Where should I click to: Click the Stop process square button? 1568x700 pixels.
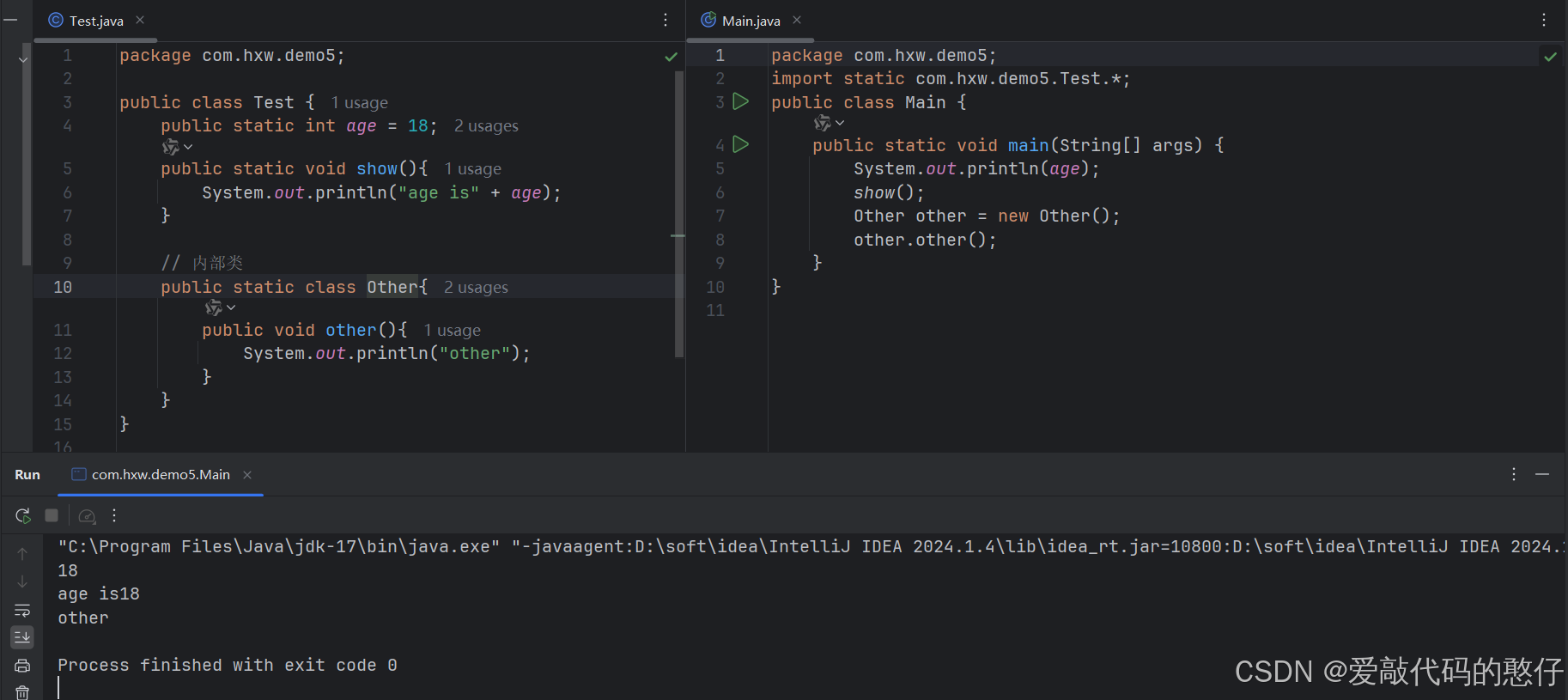tap(52, 515)
